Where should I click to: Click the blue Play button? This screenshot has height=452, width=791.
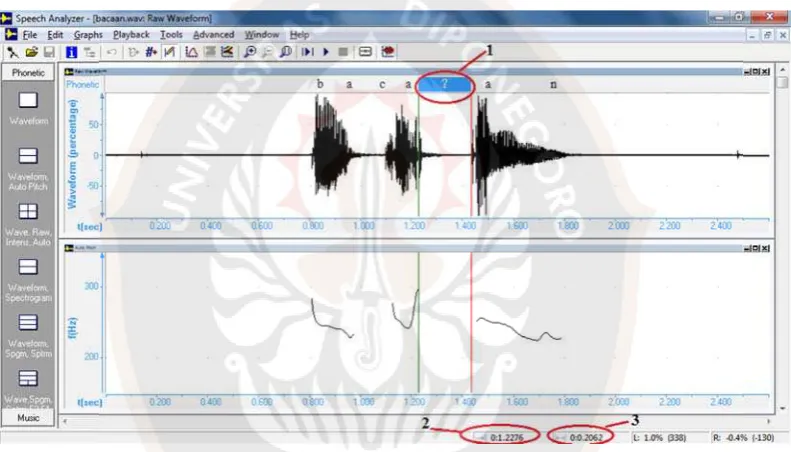[326, 52]
